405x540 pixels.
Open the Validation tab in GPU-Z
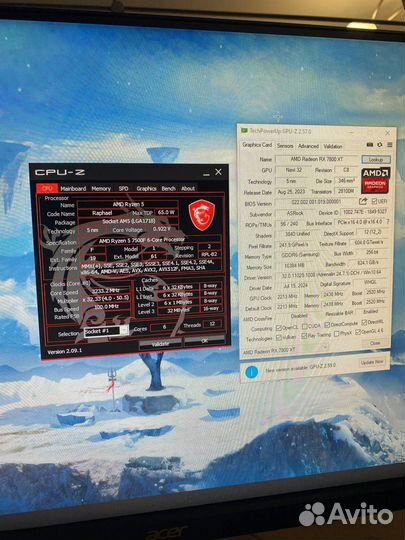pyautogui.click(x=333, y=146)
